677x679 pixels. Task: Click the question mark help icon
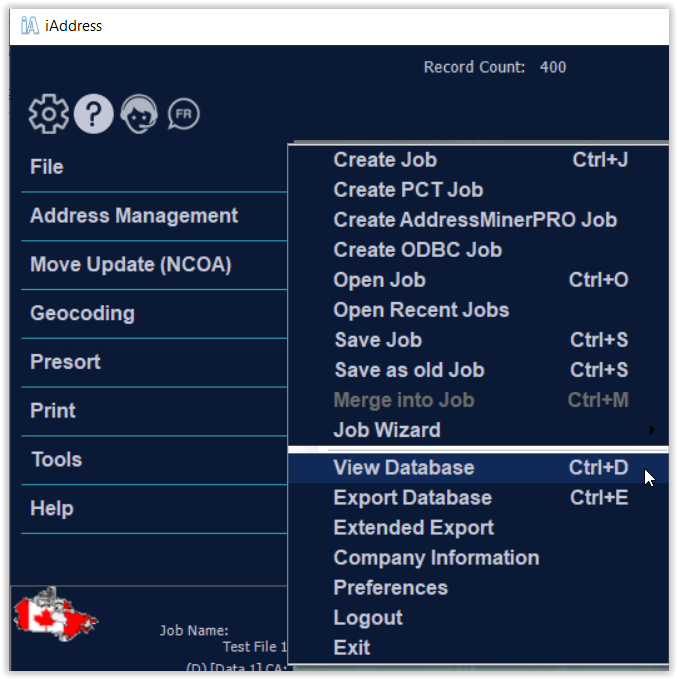click(94, 113)
